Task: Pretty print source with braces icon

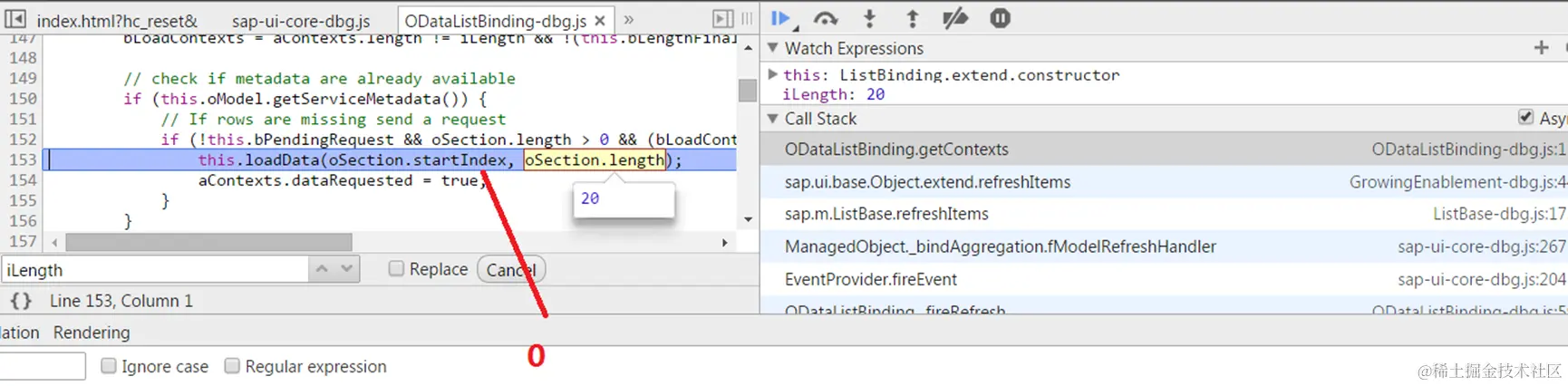Action: click(21, 301)
